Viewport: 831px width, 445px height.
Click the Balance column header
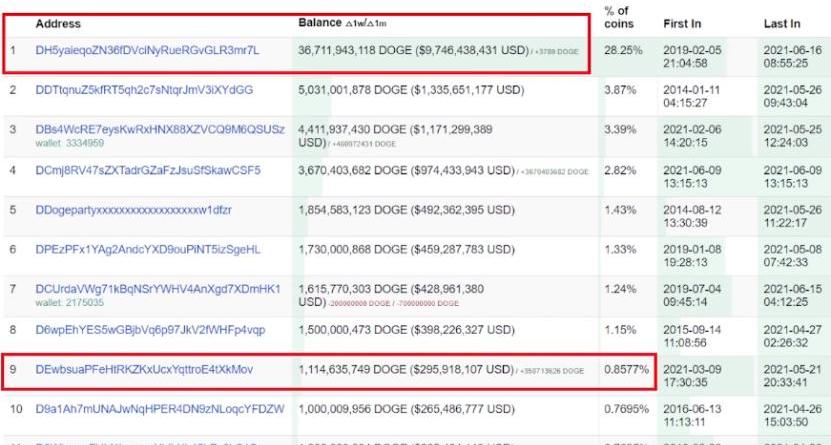click(x=320, y=22)
